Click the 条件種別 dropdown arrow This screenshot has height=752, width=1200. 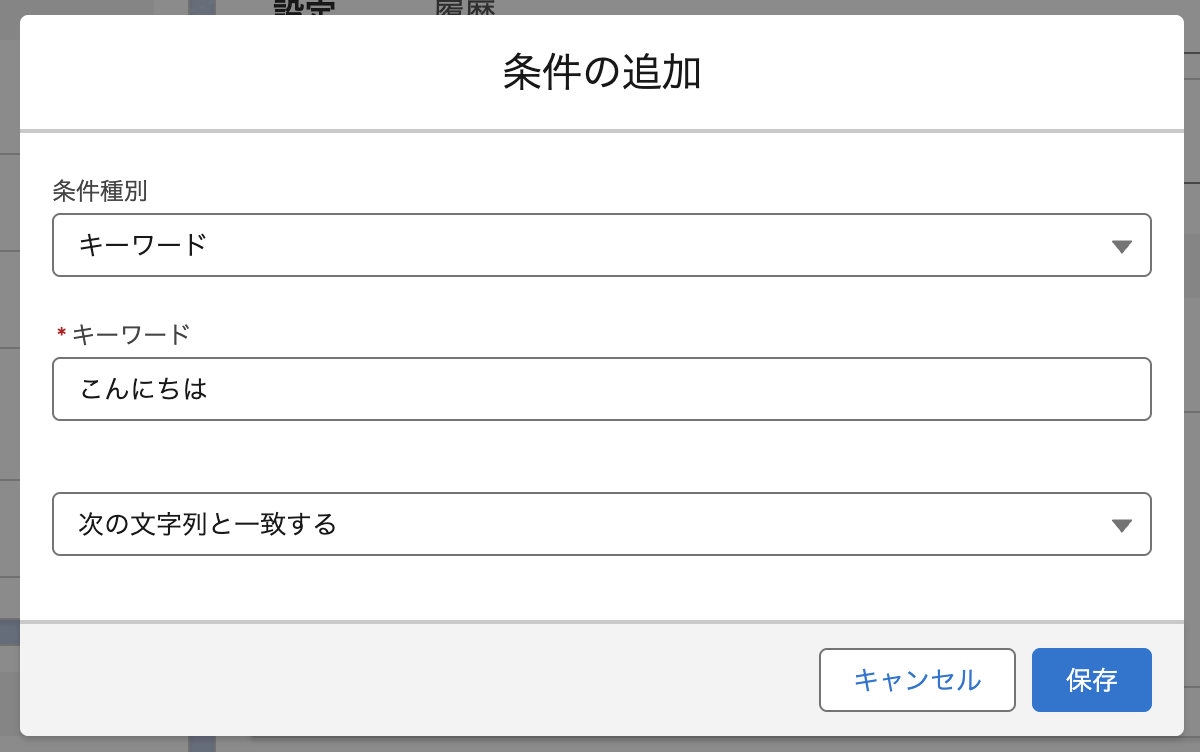pyautogui.click(x=1121, y=246)
